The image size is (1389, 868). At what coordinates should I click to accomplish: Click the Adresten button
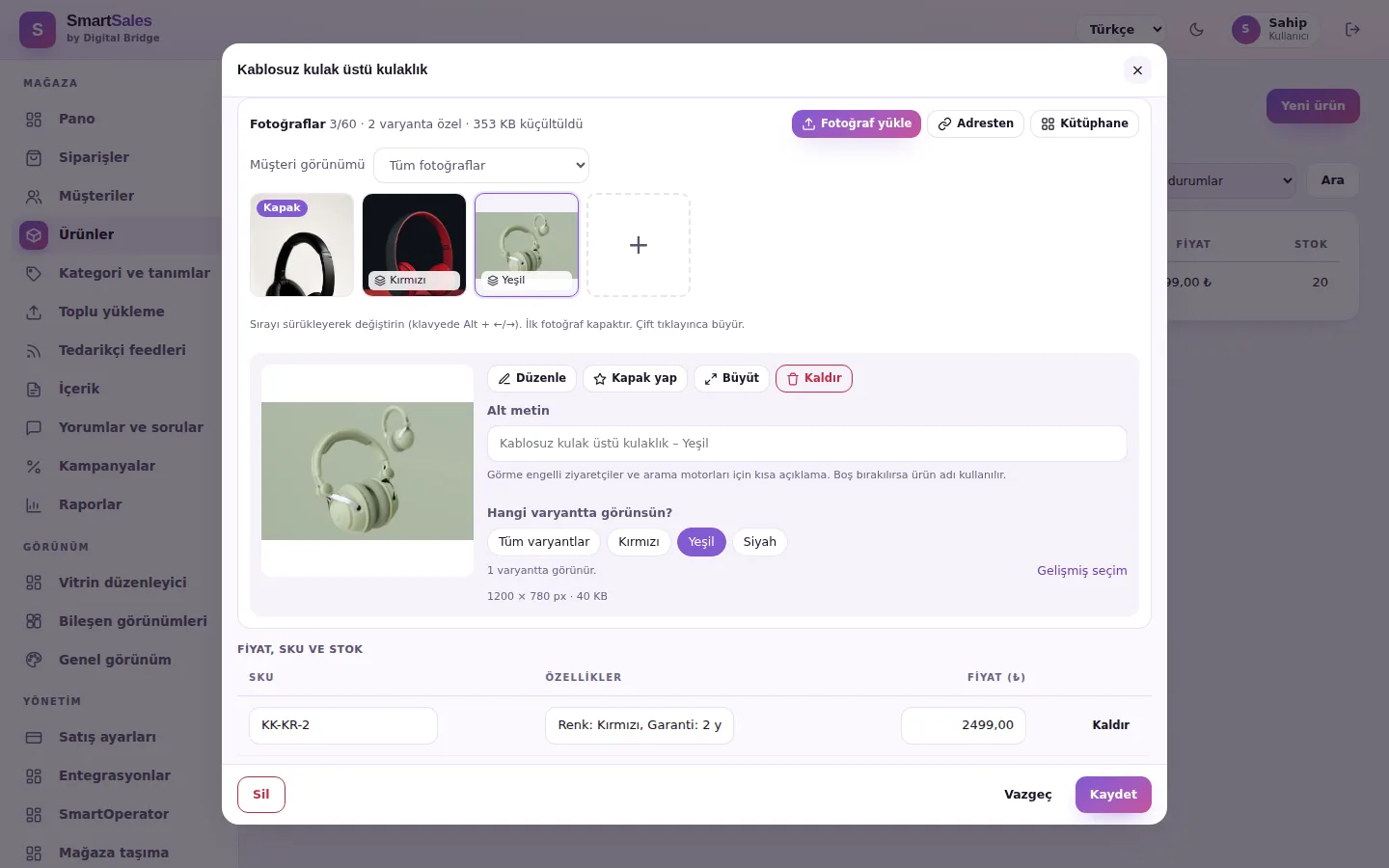pos(975,123)
